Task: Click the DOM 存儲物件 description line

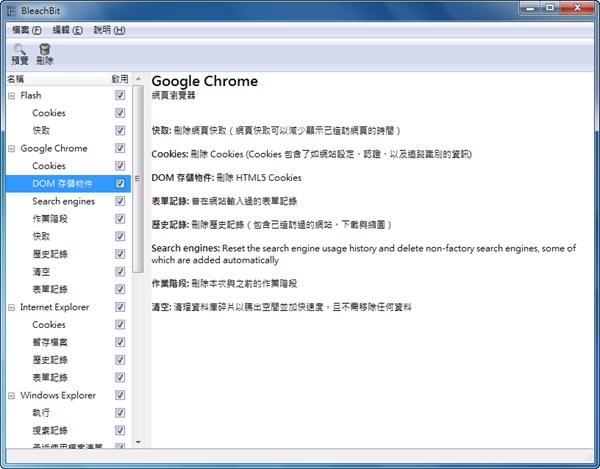Action: click(x=226, y=178)
